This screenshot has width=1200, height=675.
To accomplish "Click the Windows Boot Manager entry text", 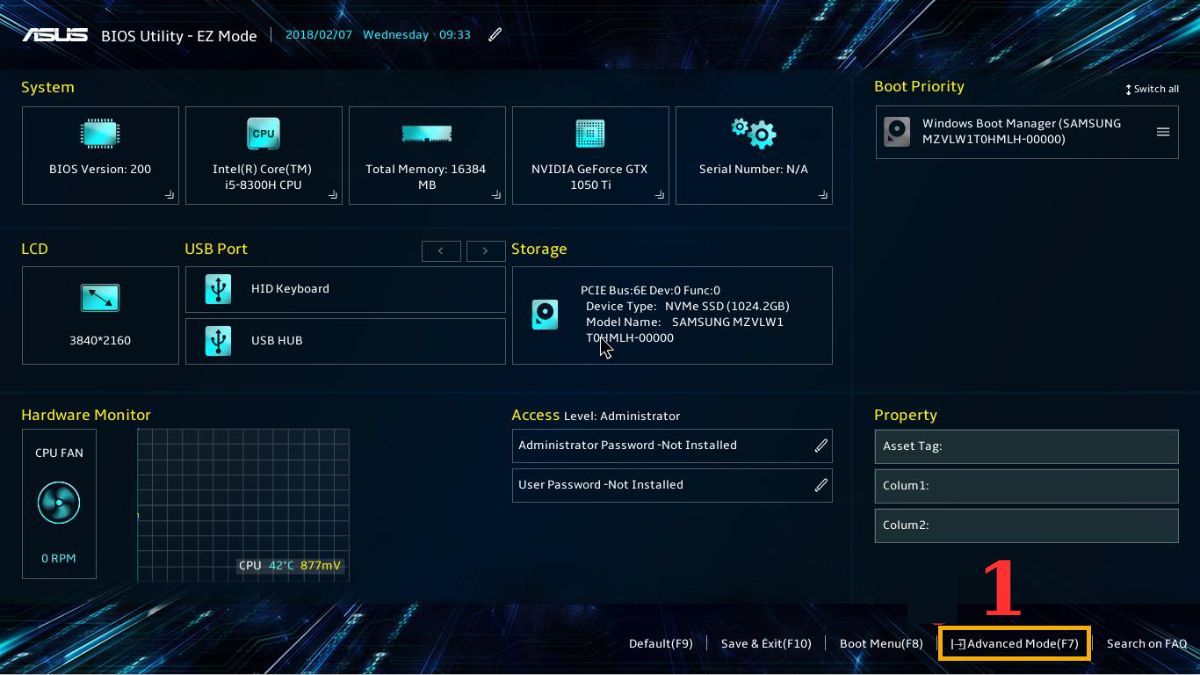I will tap(1021, 132).
